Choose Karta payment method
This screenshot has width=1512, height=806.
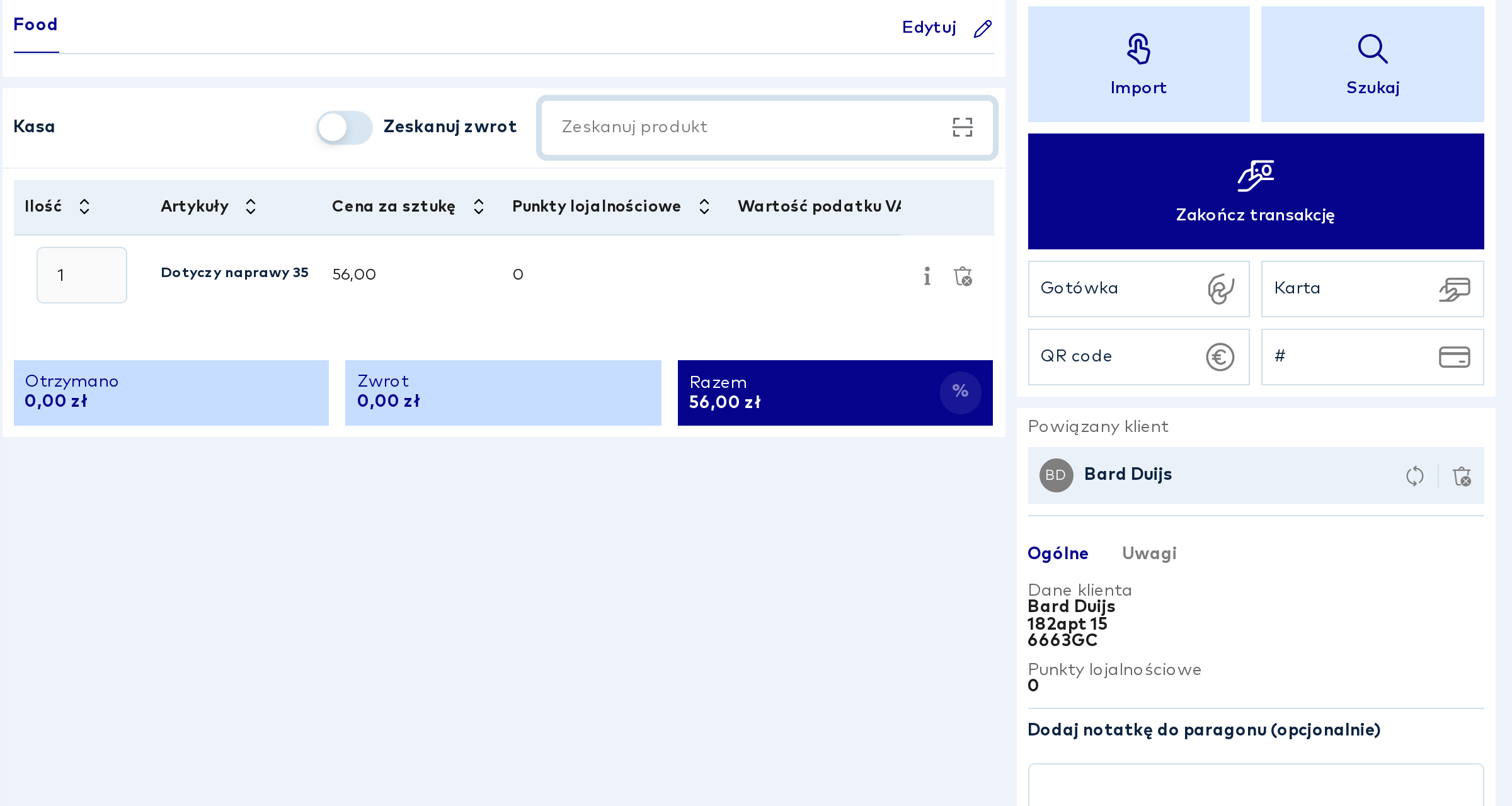[1372, 289]
